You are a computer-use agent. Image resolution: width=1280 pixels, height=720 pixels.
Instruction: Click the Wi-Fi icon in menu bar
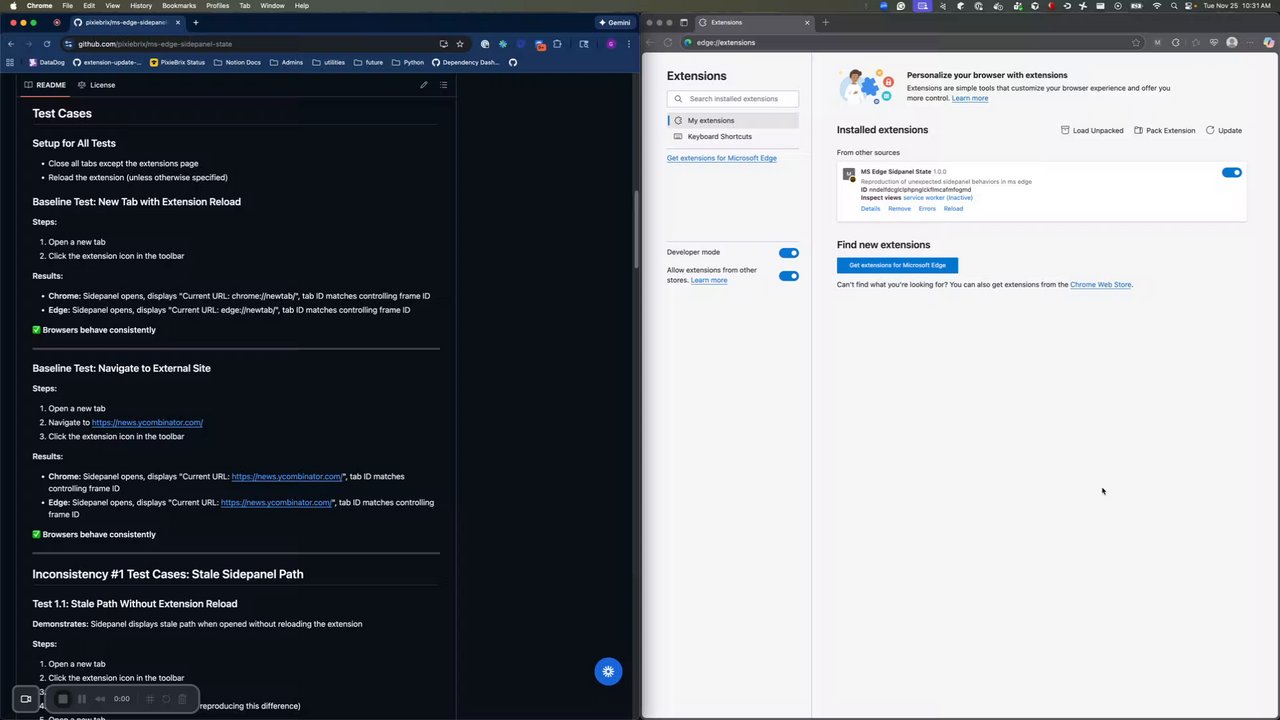point(1157,6)
